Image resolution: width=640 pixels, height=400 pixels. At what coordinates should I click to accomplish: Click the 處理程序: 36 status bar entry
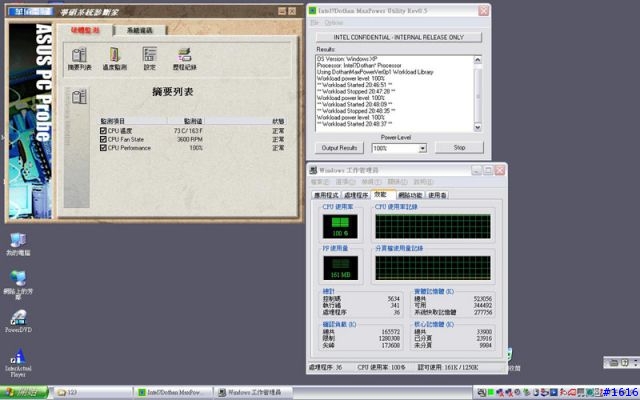tap(325, 367)
